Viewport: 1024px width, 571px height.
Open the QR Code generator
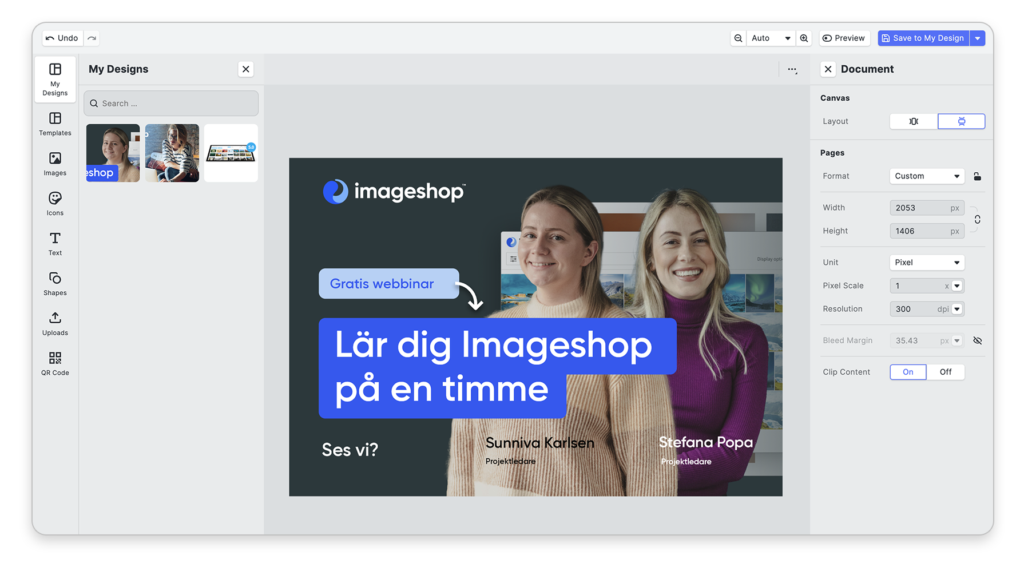tap(55, 362)
